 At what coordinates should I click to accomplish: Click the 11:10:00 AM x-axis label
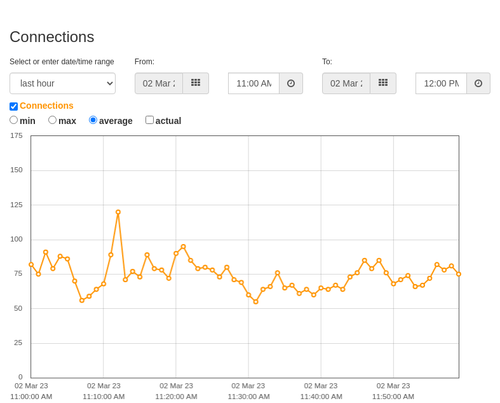[x=104, y=397]
